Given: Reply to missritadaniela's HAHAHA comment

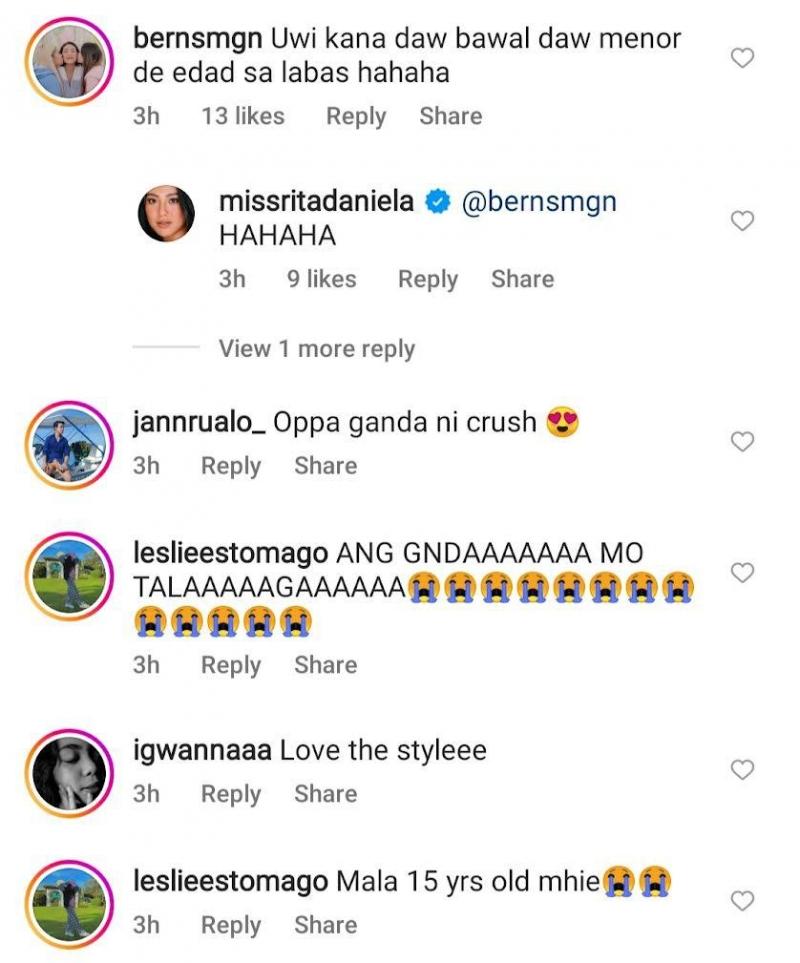Looking at the screenshot, I should click(427, 280).
